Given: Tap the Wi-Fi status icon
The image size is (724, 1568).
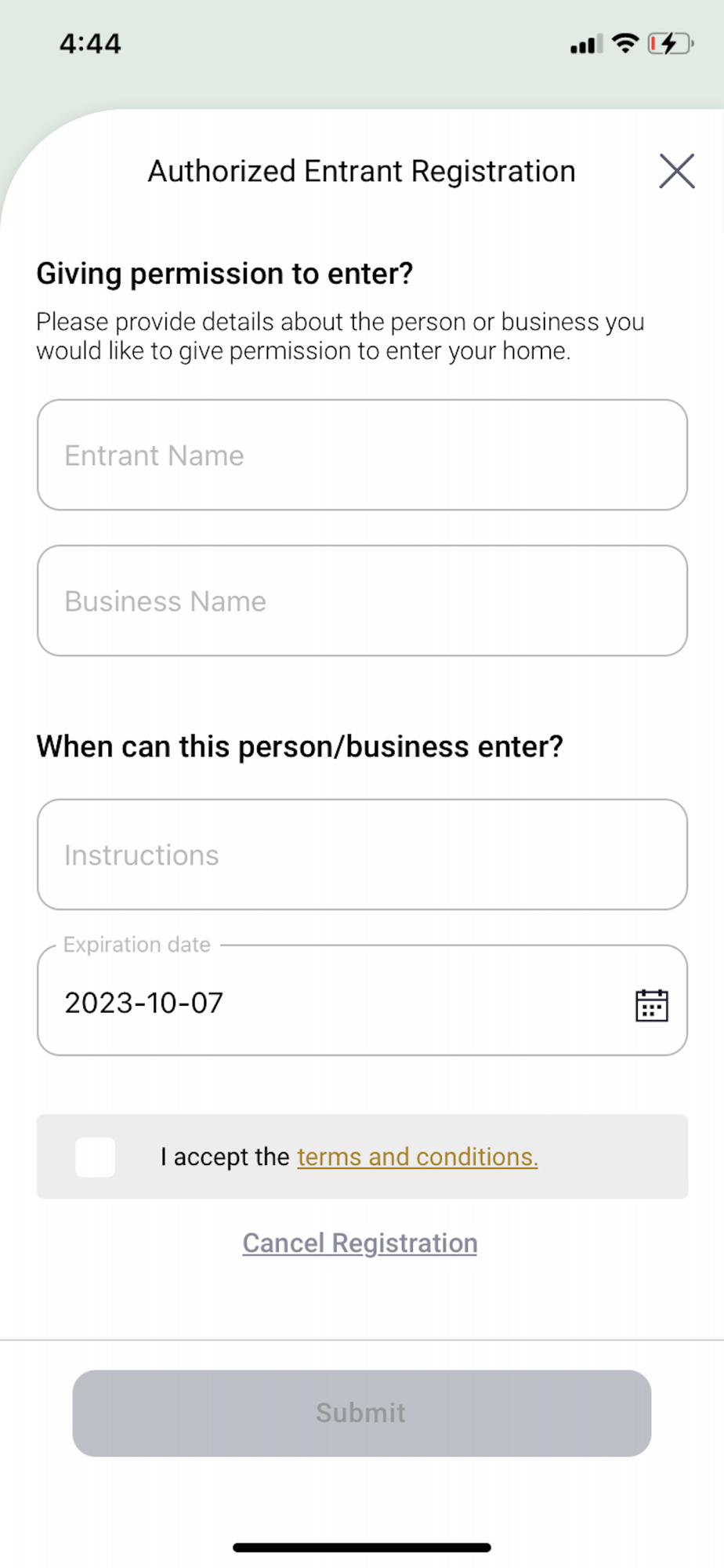Looking at the screenshot, I should [x=625, y=43].
